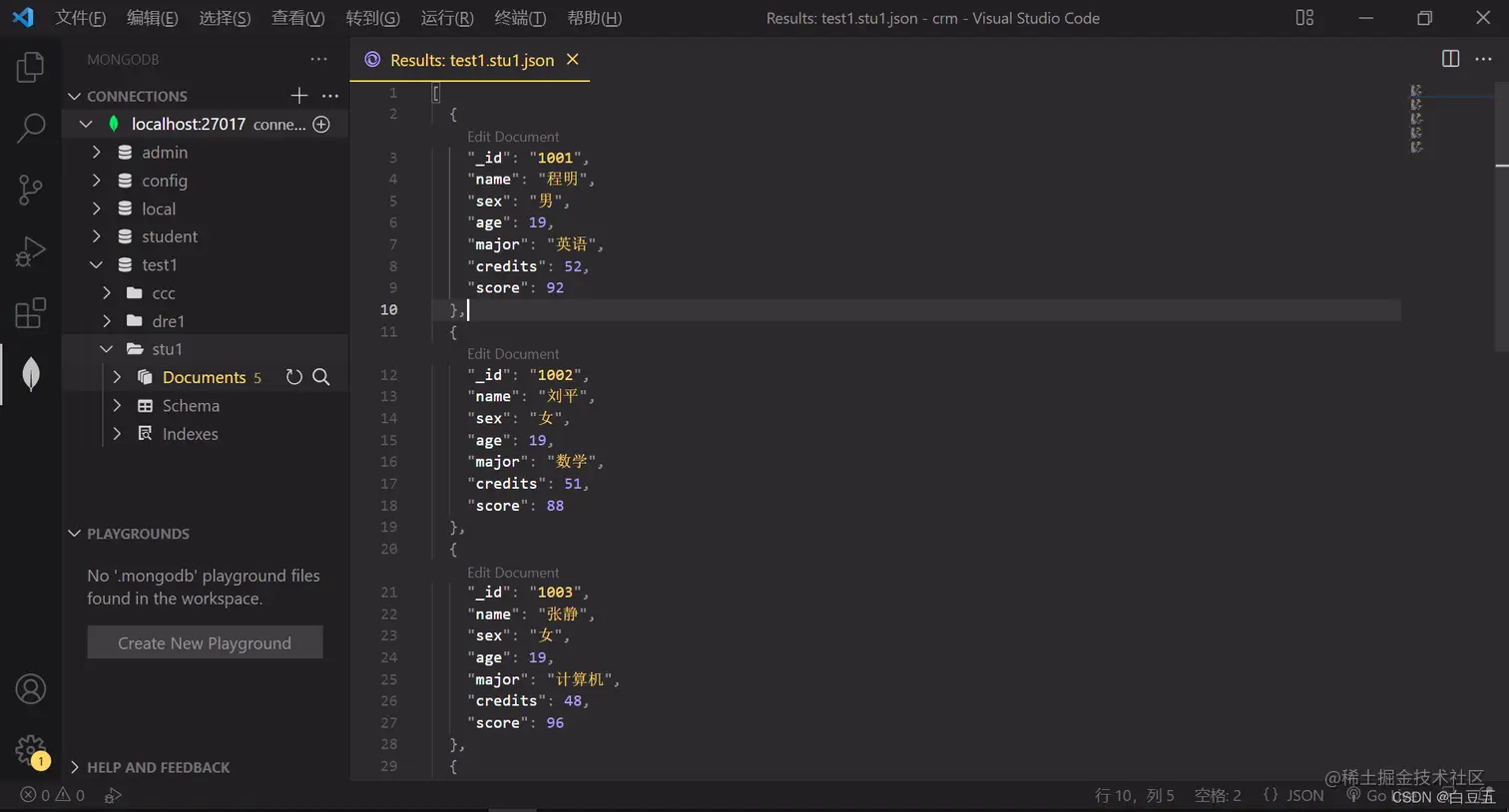Click the editor vertical scrollbar
The height and width of the screenshot is (812, 1509).
[1502, 217]
